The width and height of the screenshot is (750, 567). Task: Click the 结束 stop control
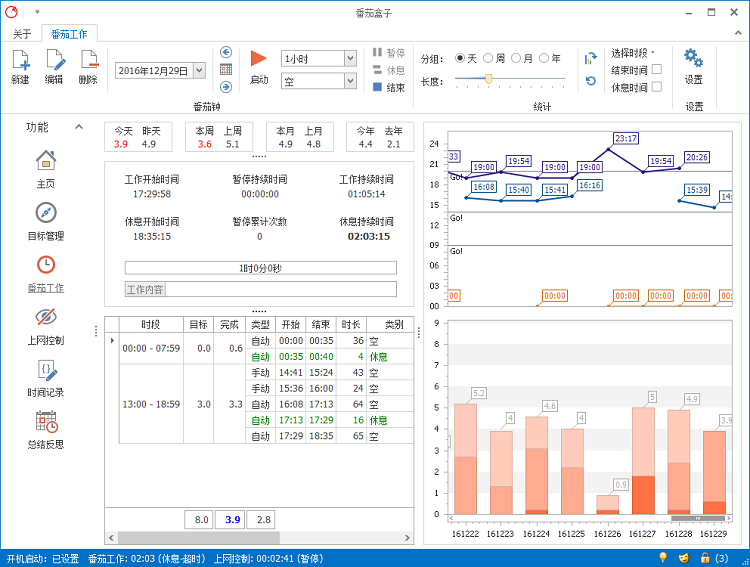(389, 87)
